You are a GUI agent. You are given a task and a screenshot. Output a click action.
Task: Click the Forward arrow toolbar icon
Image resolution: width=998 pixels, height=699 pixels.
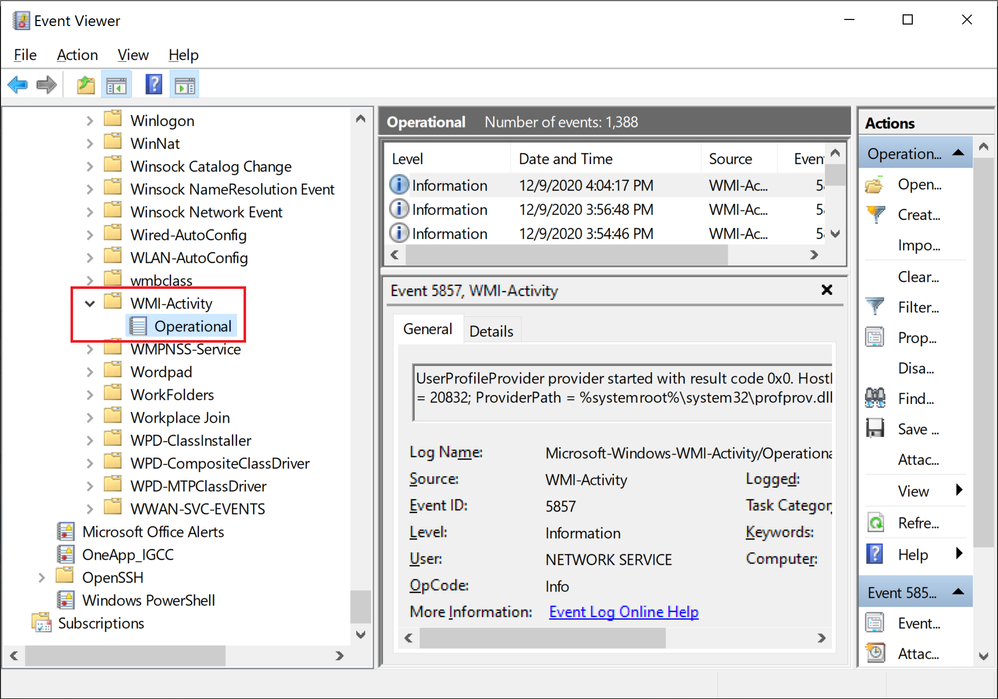click(46, 85)
